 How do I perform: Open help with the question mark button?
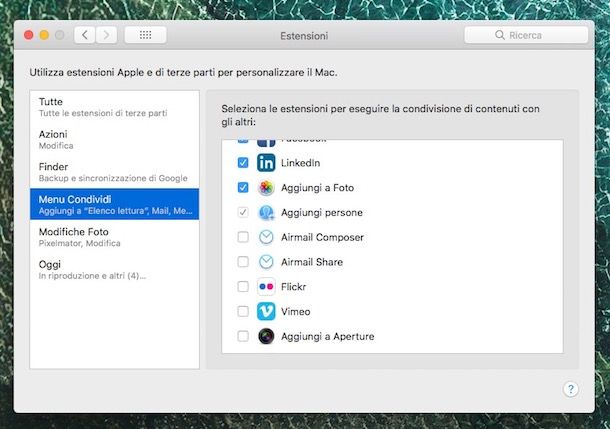coord(571,389)
